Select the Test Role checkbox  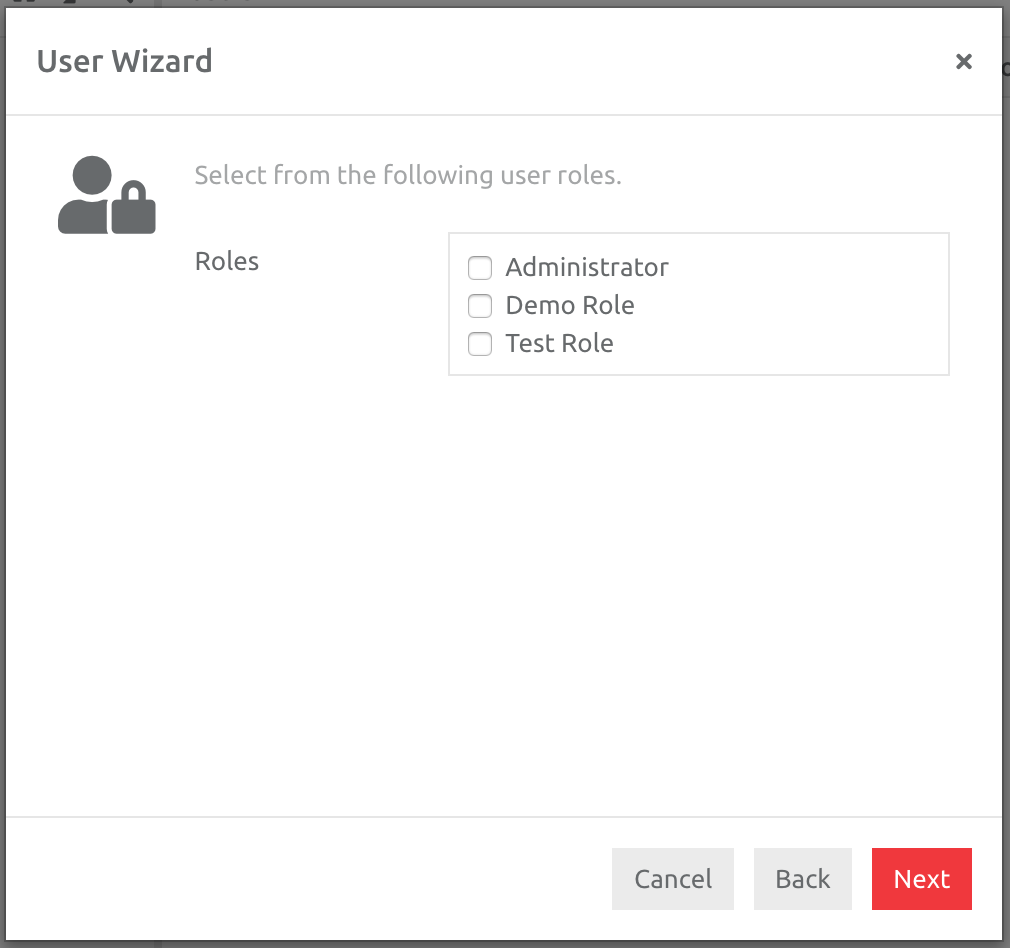pos(479,343)
